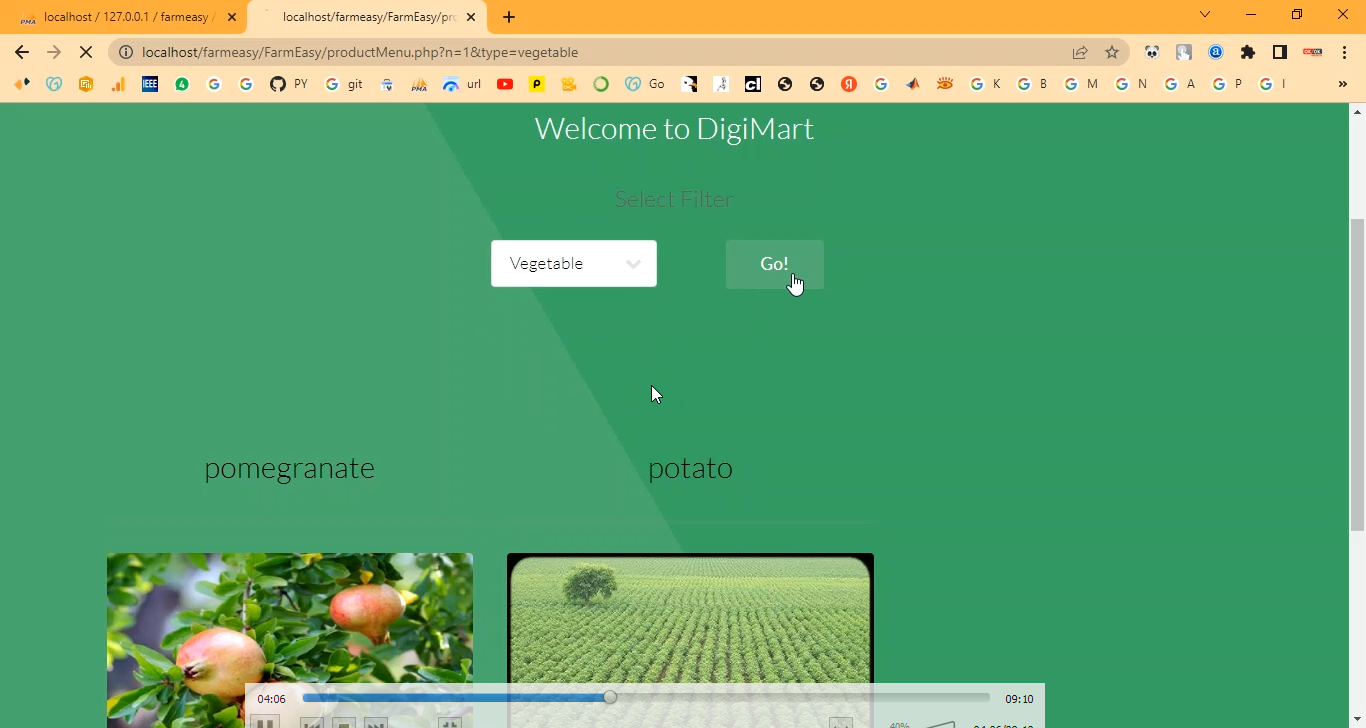Close the active FarmEasy tab
Viewport: 1366px width, 728px height.
click(x=471, y=17)
